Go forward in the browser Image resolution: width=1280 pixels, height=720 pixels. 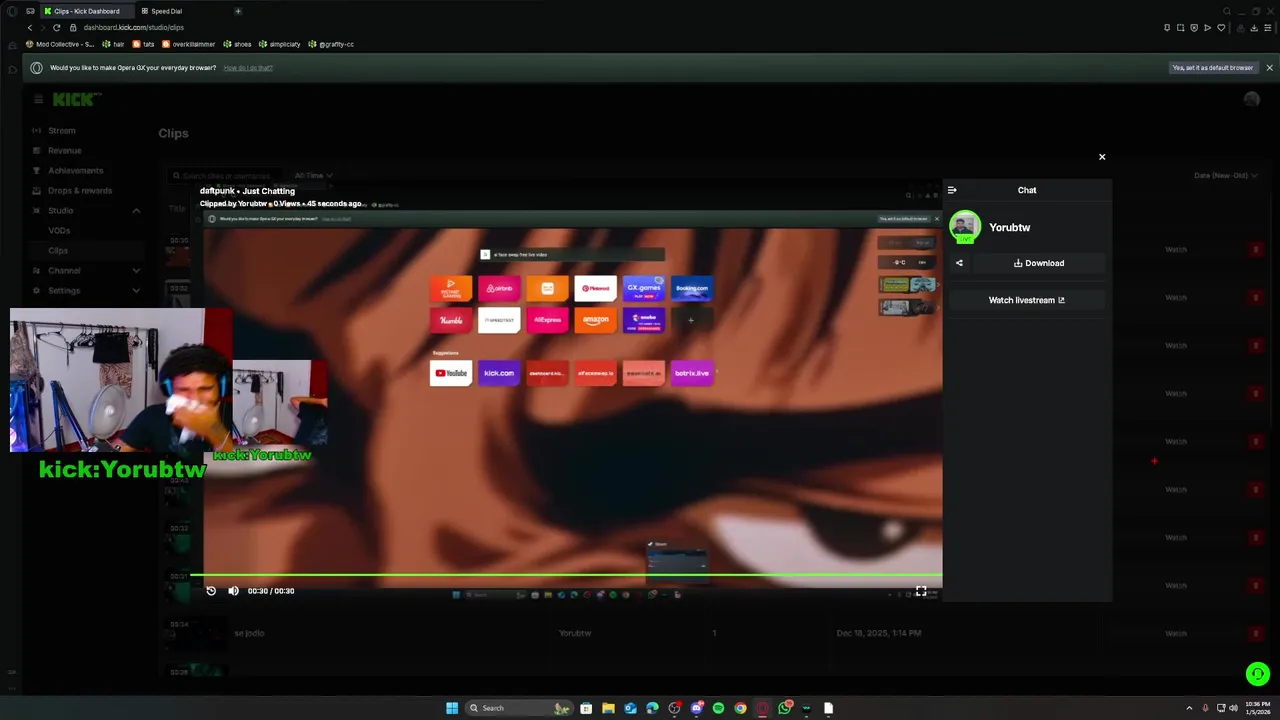click(43, 28)
